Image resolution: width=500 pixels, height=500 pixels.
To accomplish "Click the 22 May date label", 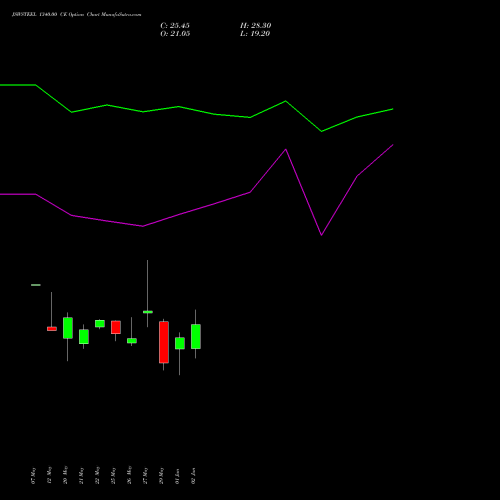I will [x=97, y=476].
